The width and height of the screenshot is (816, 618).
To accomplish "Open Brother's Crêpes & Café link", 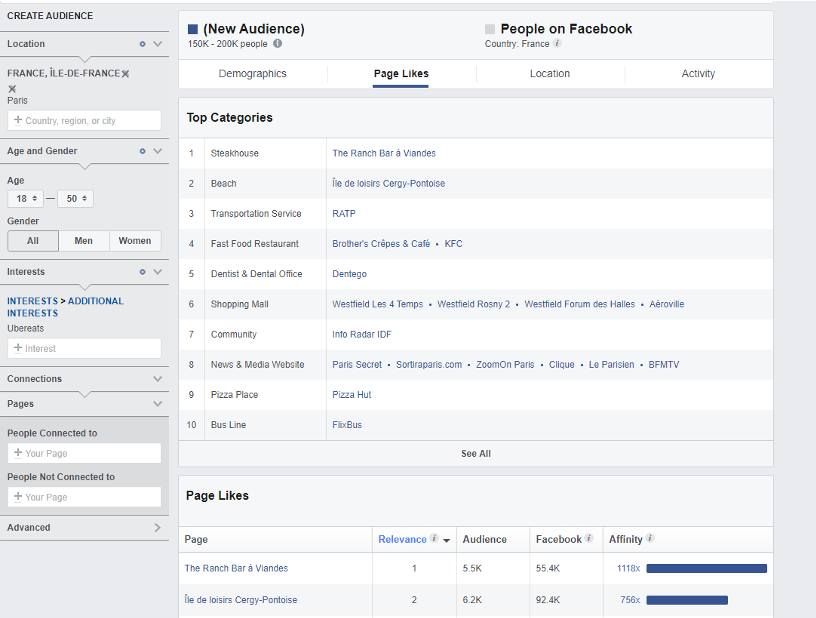I will tap(381, 244).
